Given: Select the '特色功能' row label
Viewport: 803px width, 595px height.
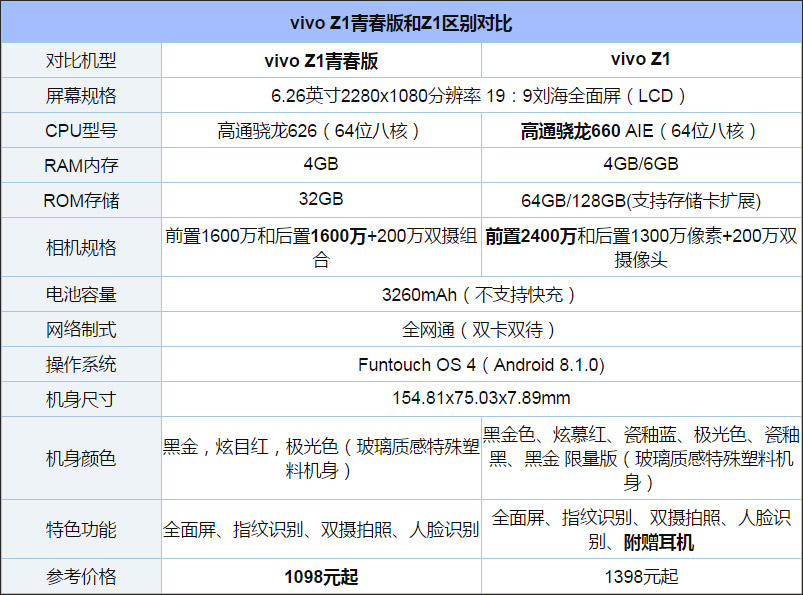Looking at the screenshot, I should [x=81, y=529].
